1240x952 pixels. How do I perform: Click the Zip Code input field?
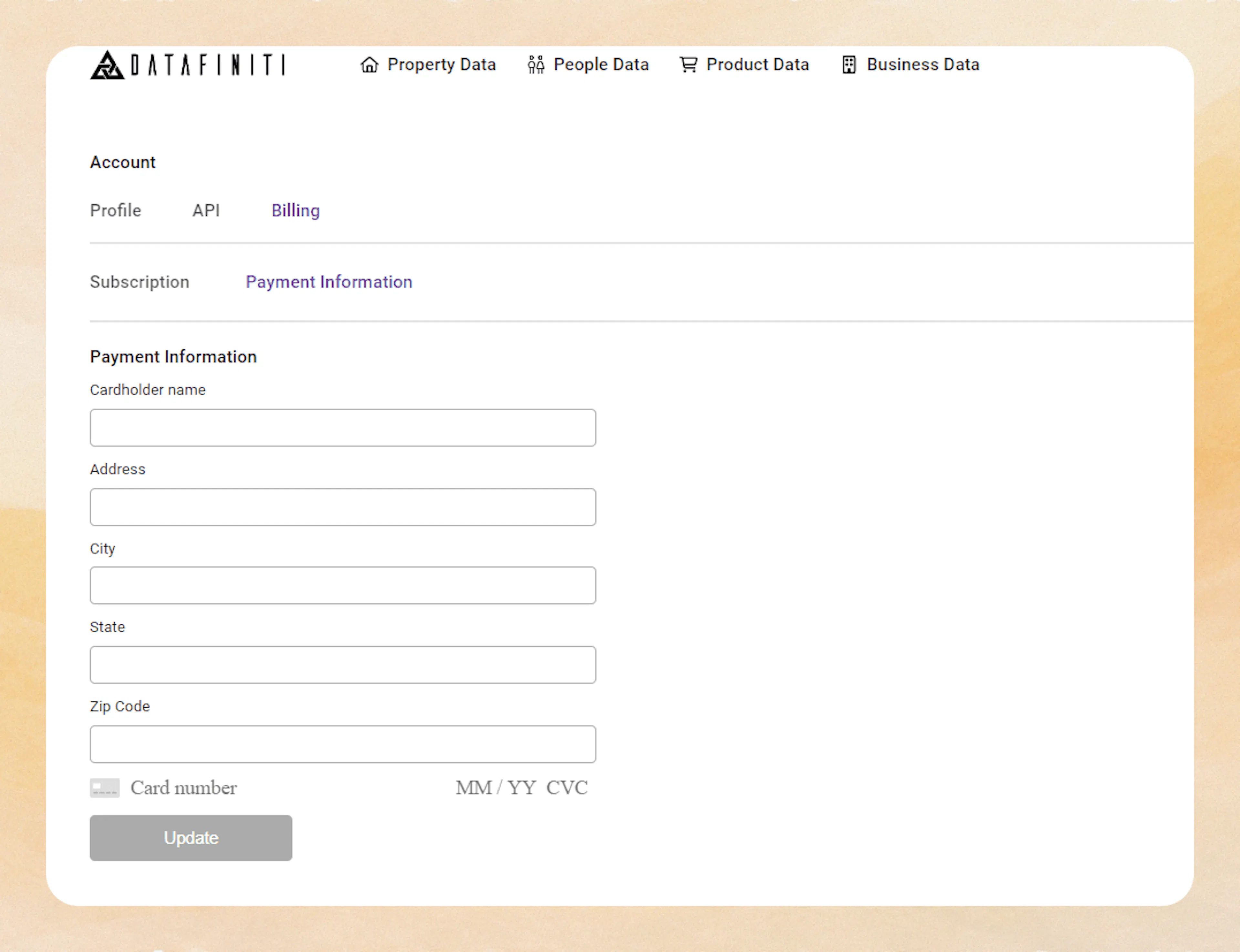coord(342,743)
